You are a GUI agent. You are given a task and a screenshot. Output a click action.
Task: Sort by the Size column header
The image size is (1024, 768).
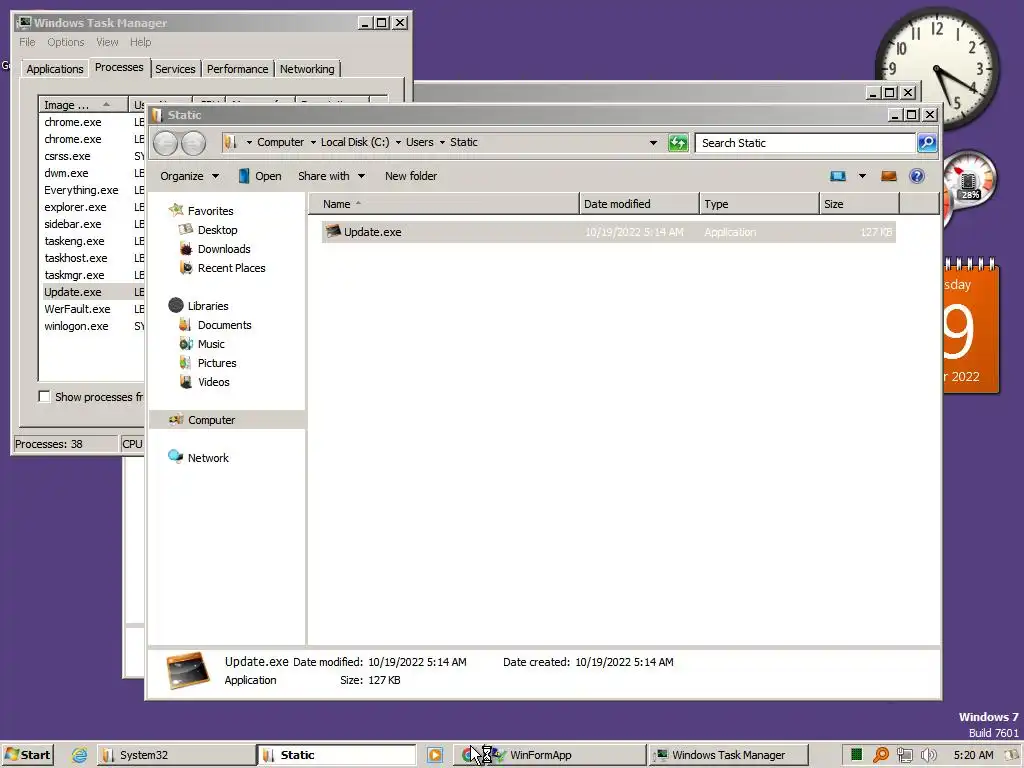coord(859,204)
